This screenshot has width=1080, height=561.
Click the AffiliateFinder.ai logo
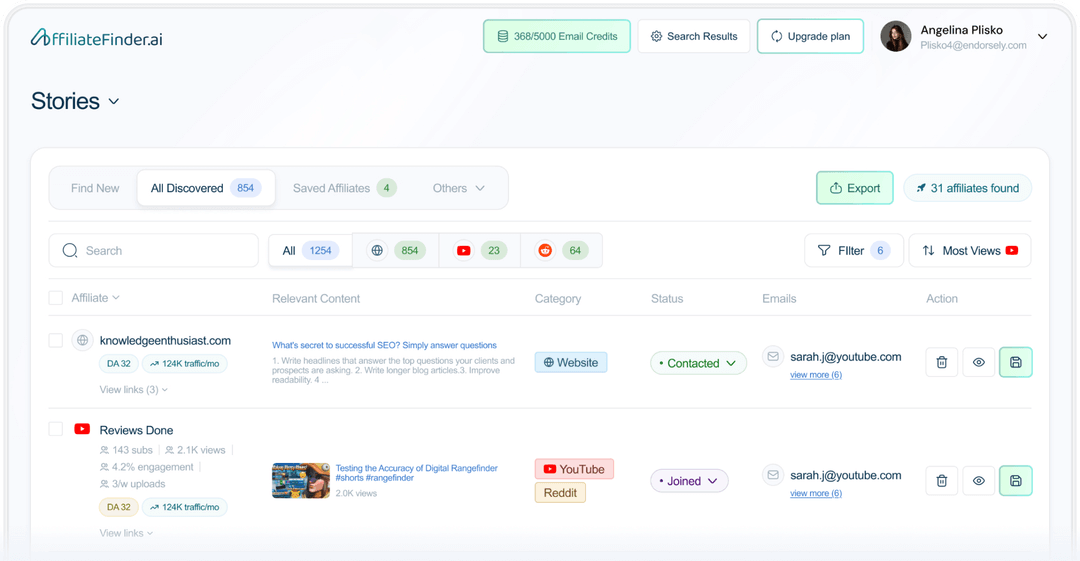(96, 38)
